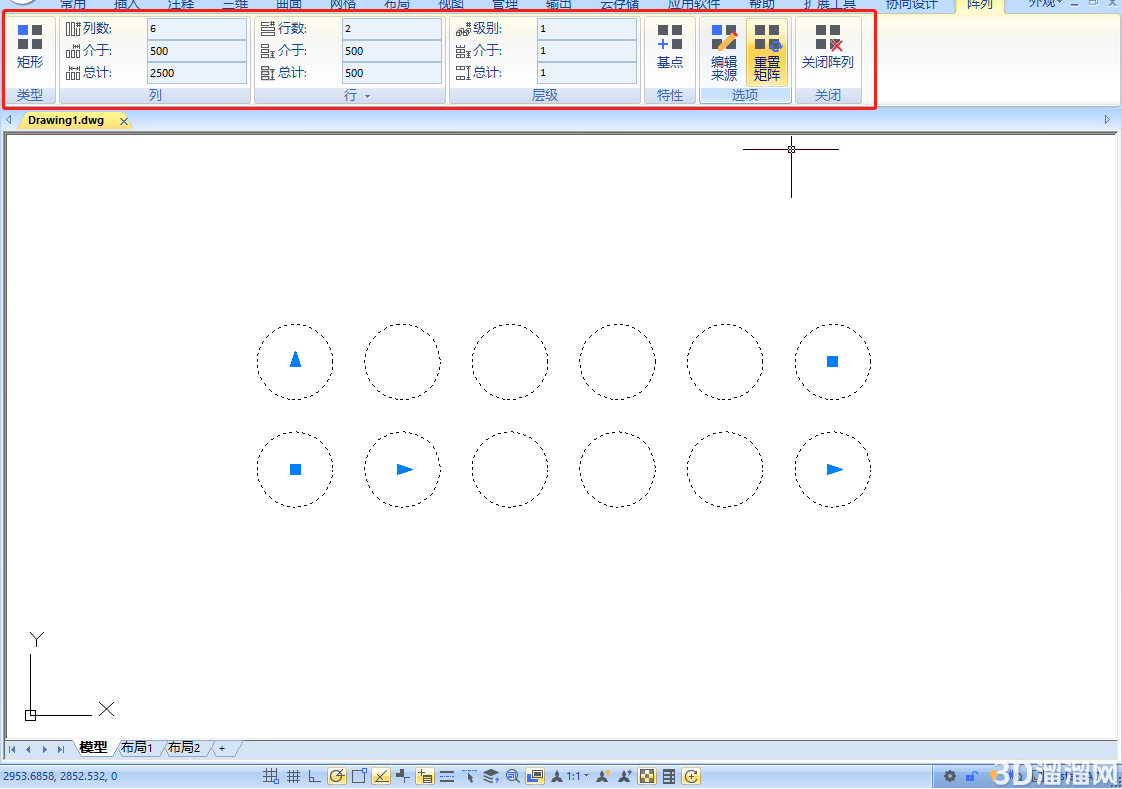Image resolution: width=1122 pixels, height=789 pixels.
Task: Close the Drawing1.dwg document tab
Action: pos(124,122)
